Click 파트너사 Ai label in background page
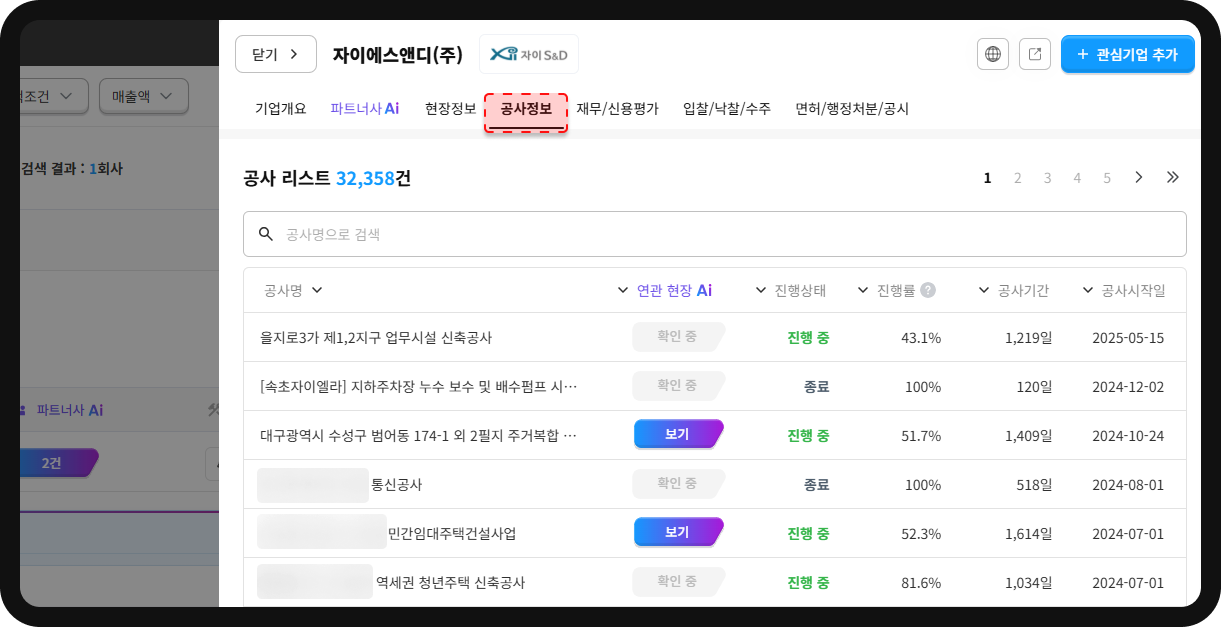Image resolution: width=1221 pixels, height=627 pixels. (69, 410)
